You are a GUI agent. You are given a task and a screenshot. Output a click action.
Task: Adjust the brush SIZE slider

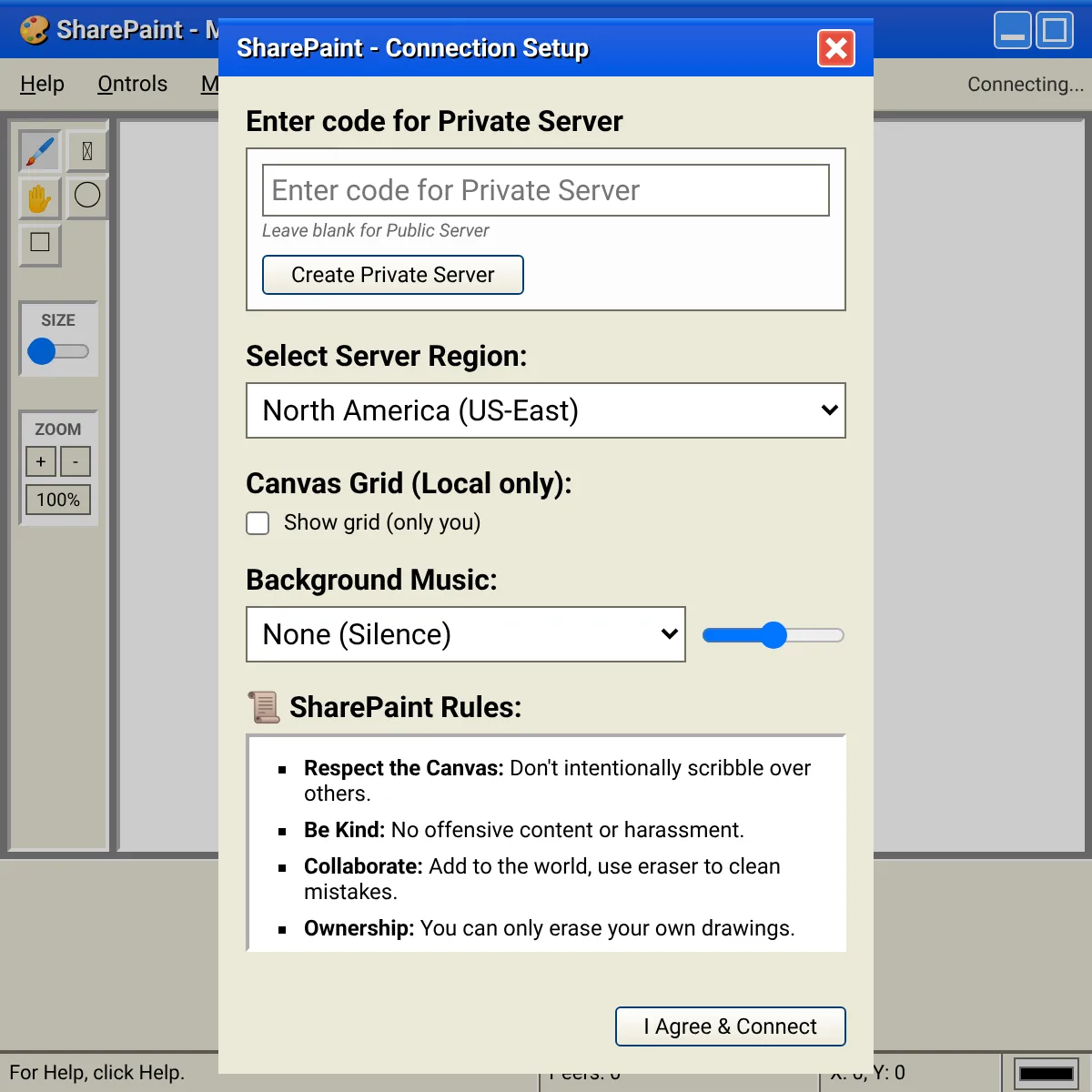pyautogui.click(x=58, y=351)
